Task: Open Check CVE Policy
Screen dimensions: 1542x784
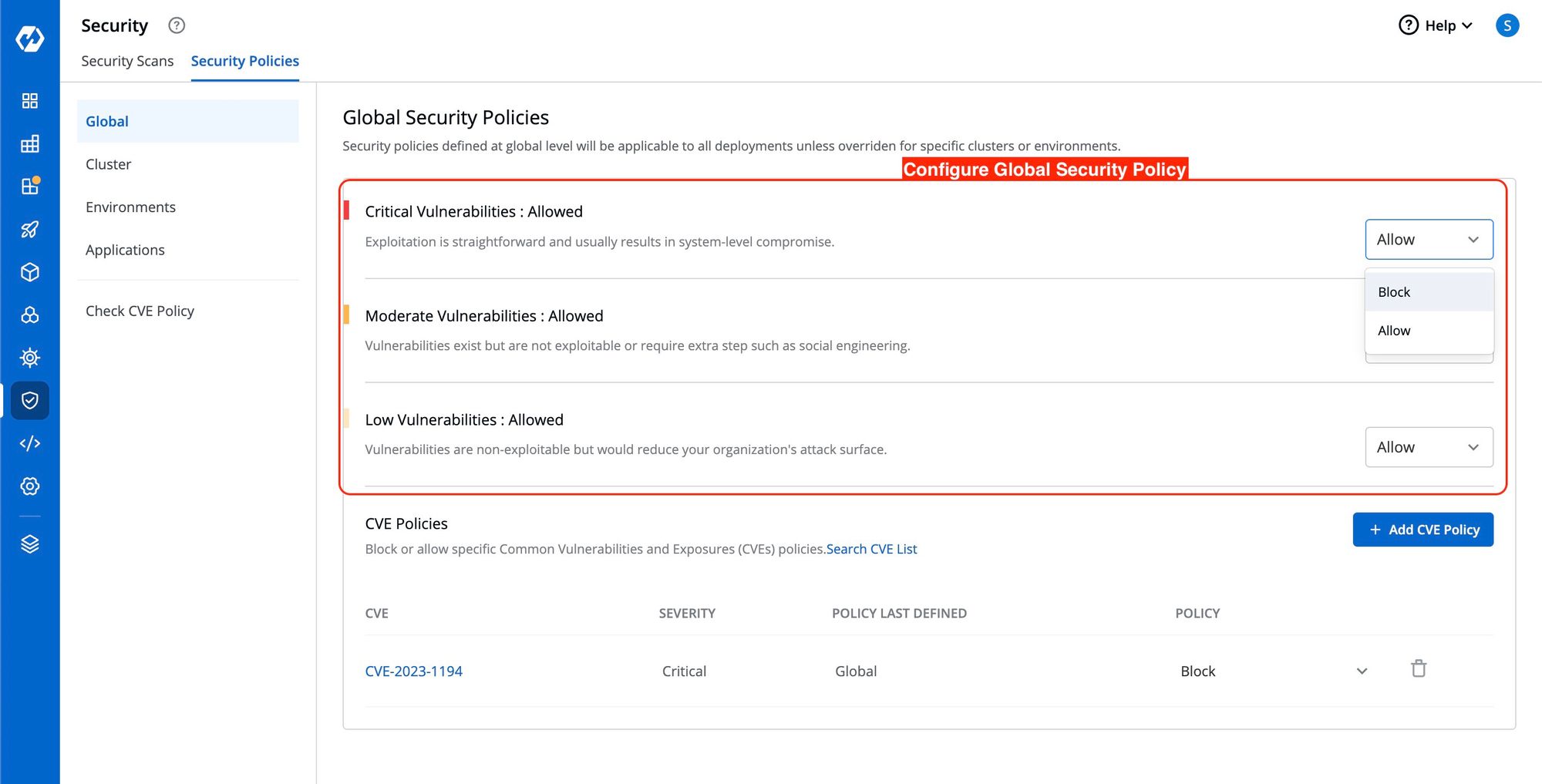Action: click(188, 311)
